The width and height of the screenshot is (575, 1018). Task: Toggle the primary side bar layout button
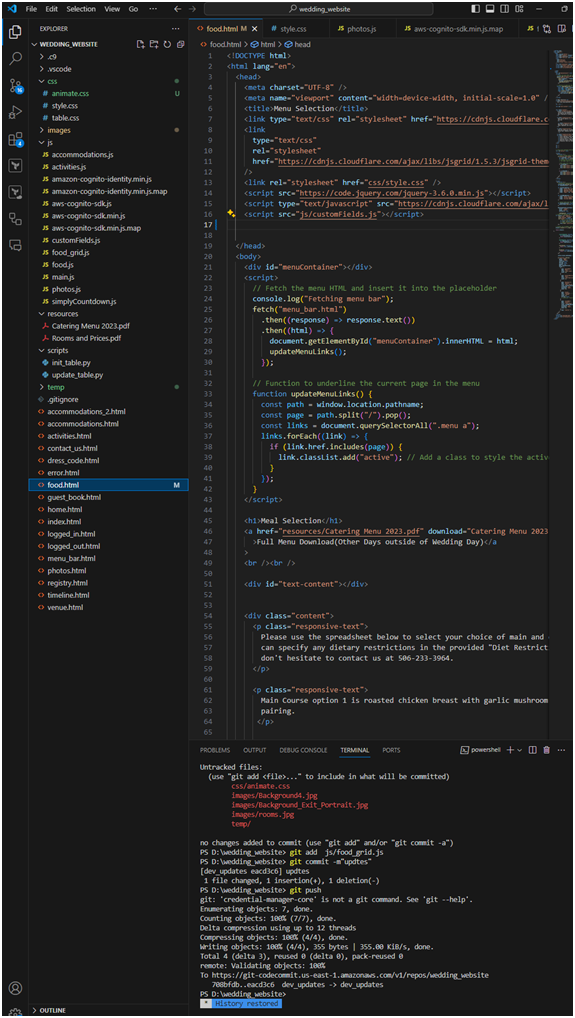pos(476,9)
